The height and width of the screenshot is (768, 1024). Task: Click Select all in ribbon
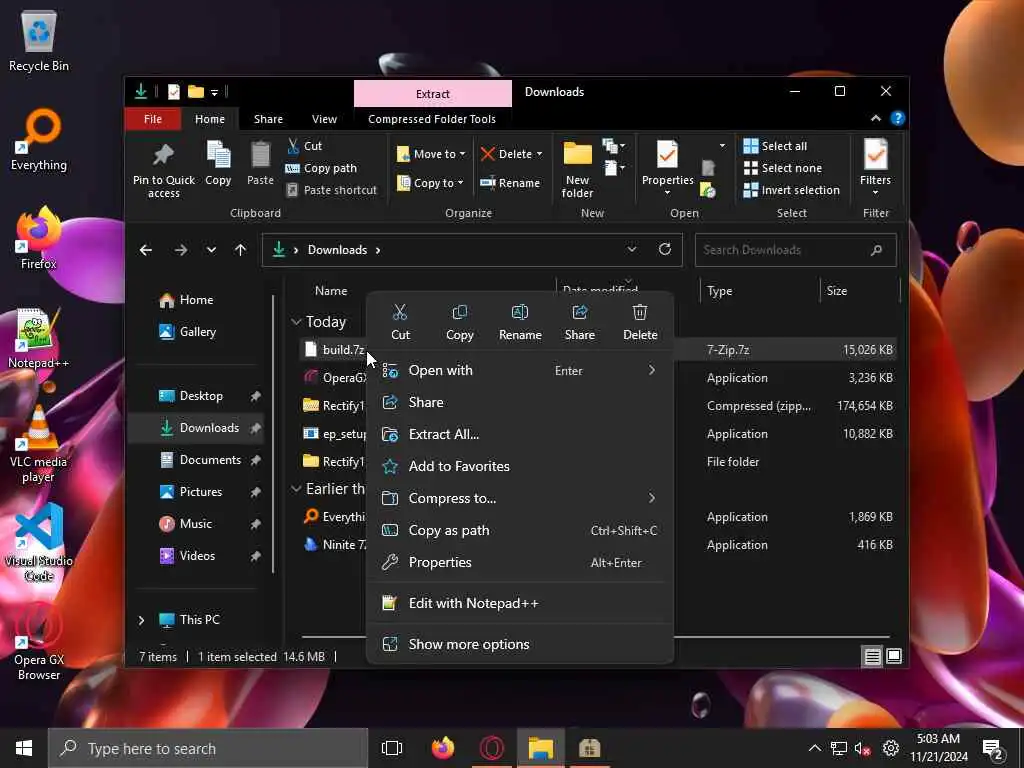(x=775, y=146)
